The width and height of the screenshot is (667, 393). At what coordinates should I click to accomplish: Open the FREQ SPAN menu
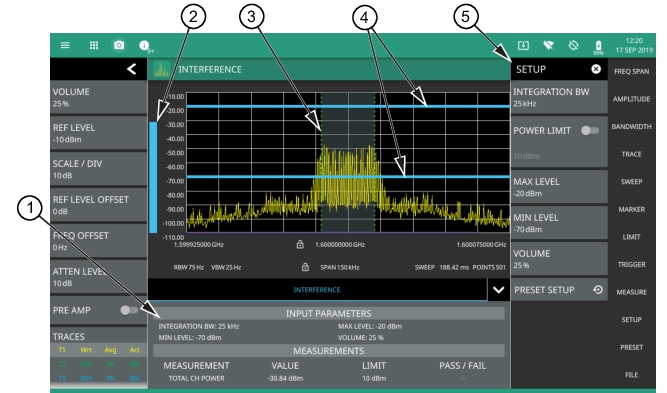(x=631, y=71)
